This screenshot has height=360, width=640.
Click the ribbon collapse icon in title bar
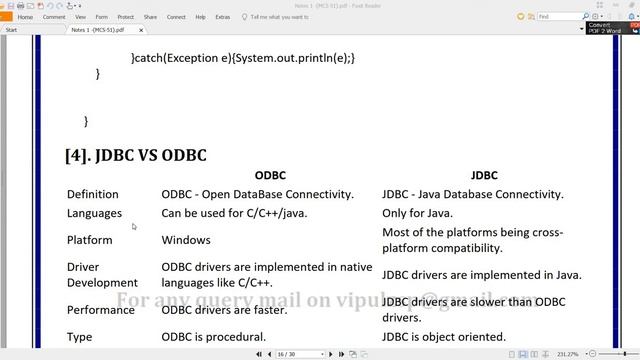(599, 5)
